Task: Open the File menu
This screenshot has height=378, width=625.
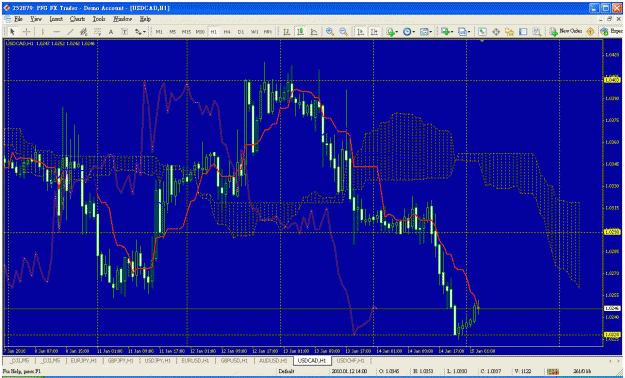Action: coord(18,19)
